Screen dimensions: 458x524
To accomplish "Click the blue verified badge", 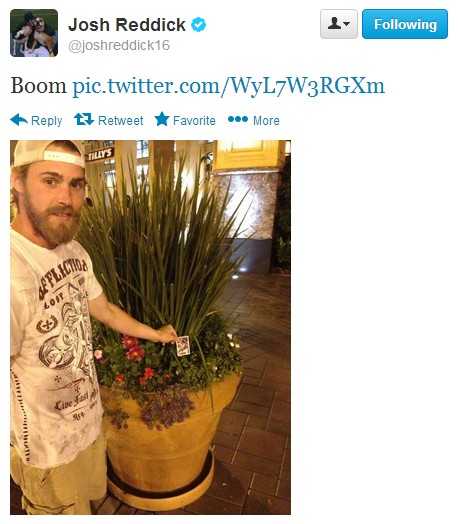I will (x=198, y=24).
